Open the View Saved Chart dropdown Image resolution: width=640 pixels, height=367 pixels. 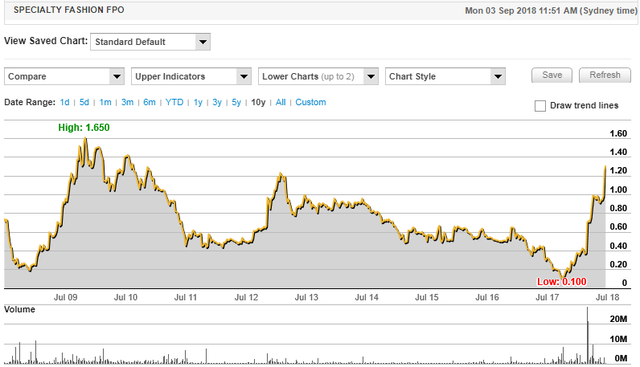coord(150,42)
